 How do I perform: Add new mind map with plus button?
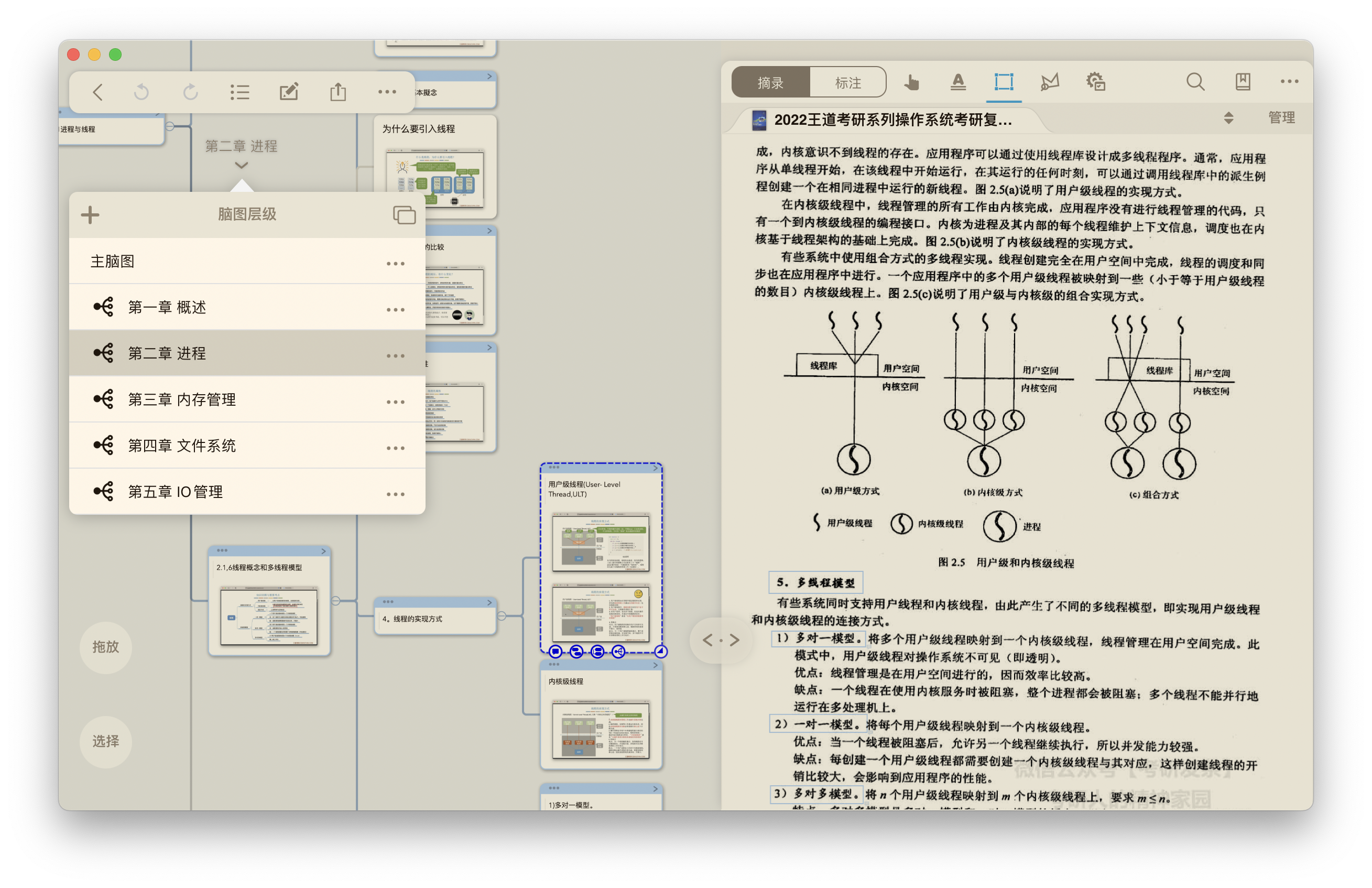coord(90,215)
